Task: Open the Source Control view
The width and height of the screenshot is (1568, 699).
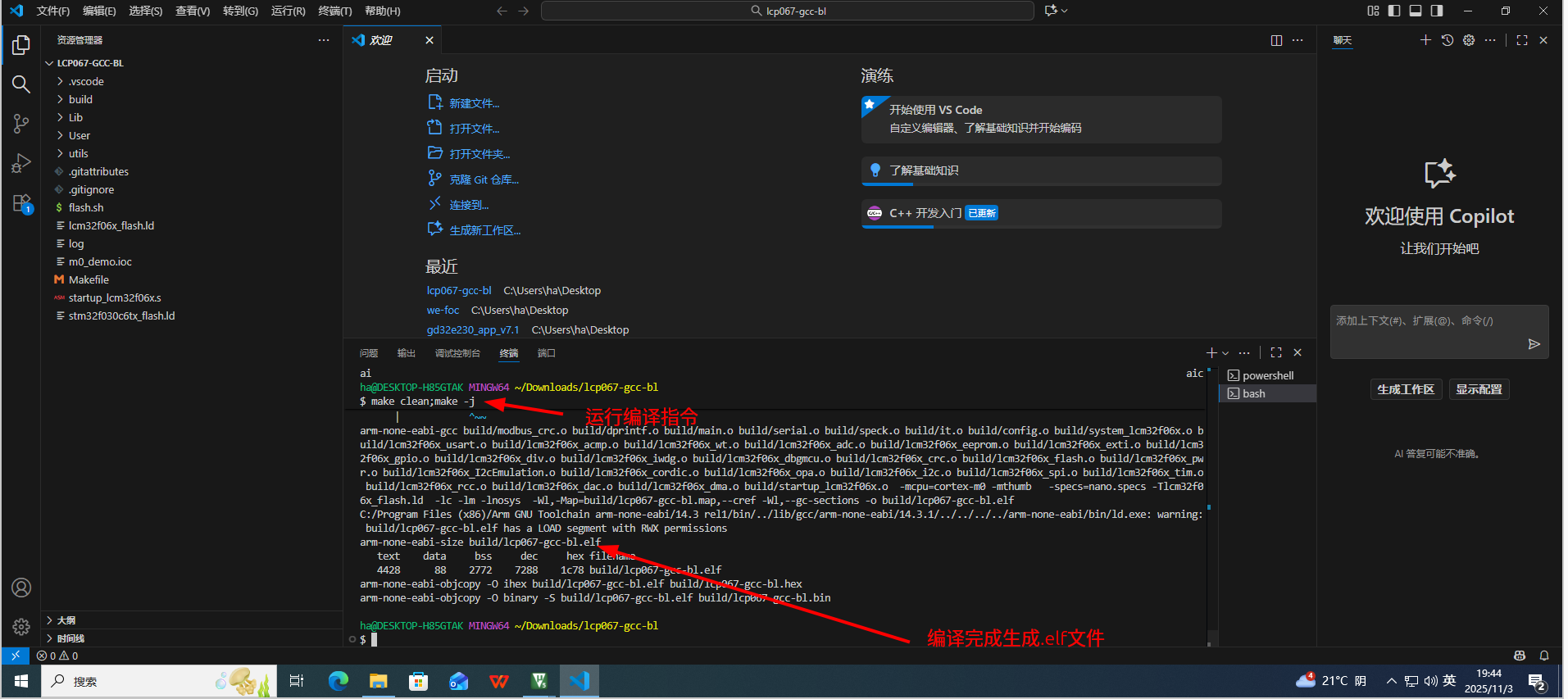Action: (x=21, y=124)
